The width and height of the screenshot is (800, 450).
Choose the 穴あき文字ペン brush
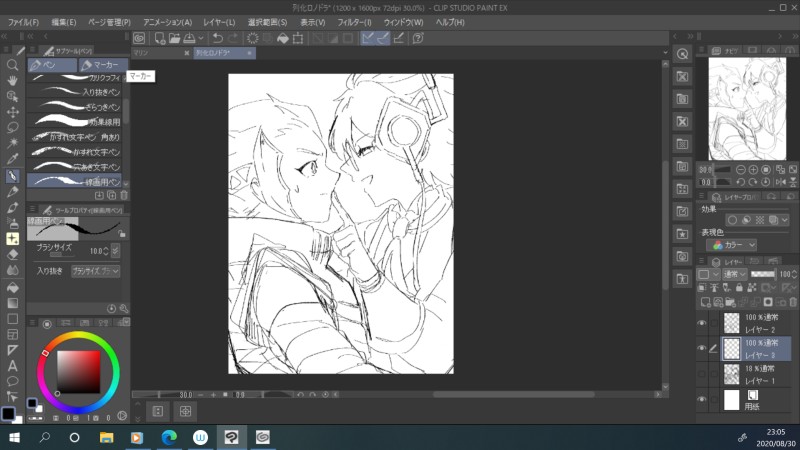pos(74,167)
